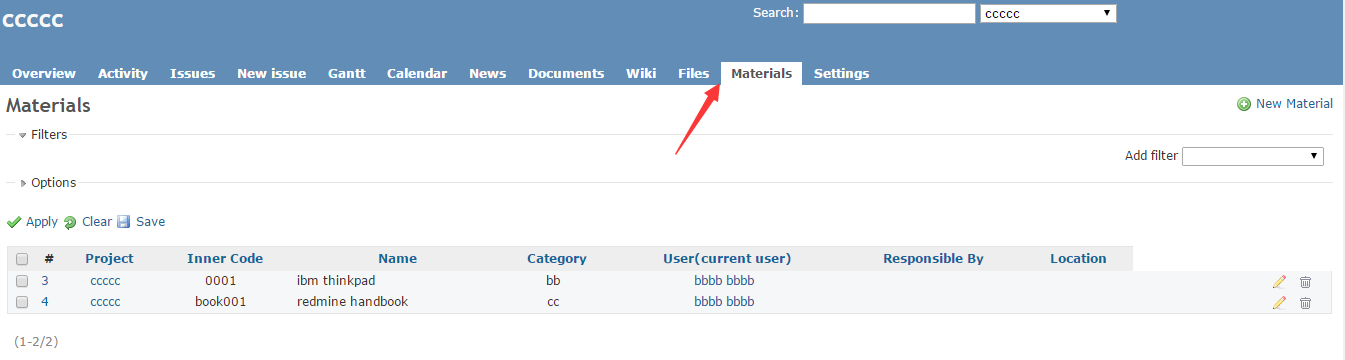
Task: Go to the News tab
Action: pos(488,73)
